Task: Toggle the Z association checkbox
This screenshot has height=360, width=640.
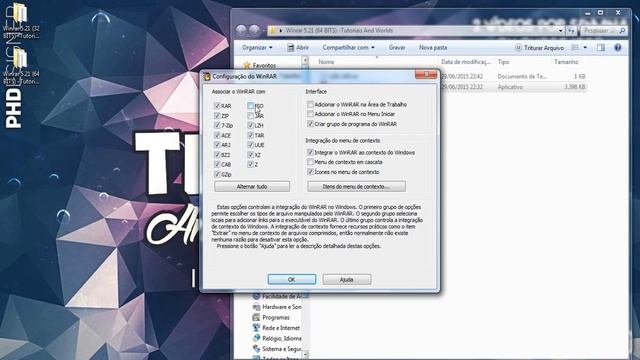Action: 250,164
